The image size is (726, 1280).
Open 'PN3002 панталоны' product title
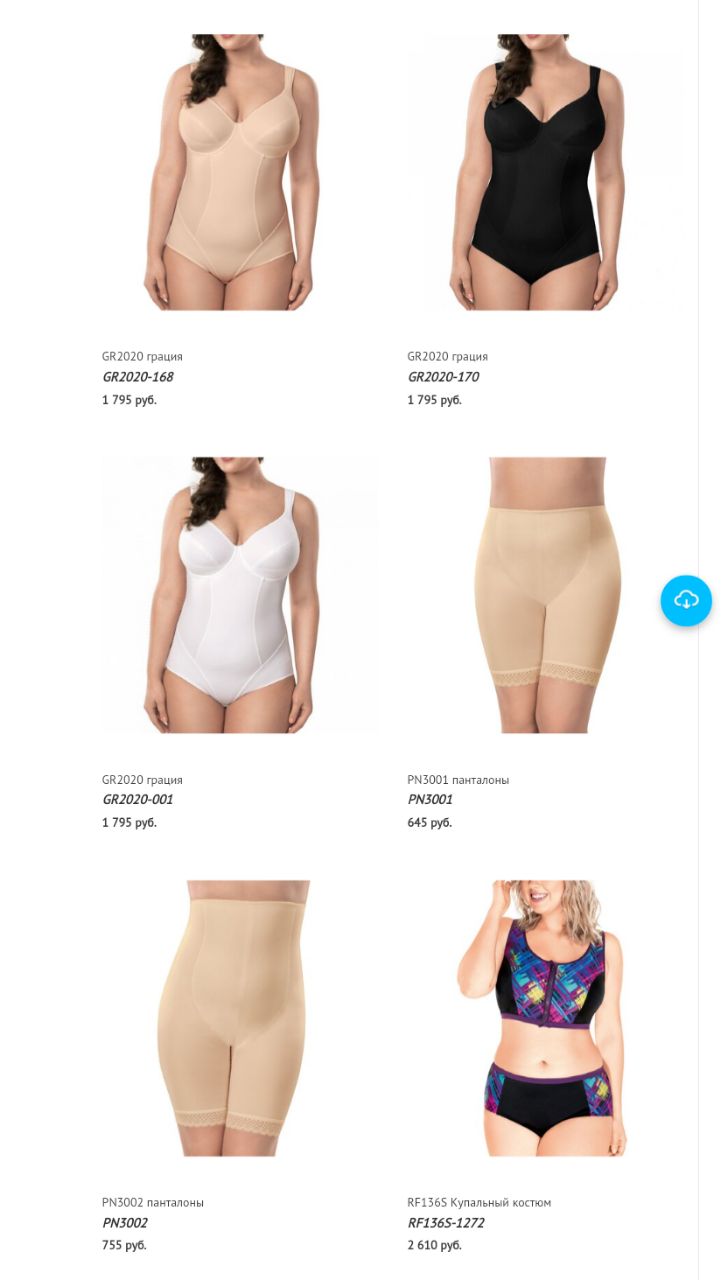[153, 1203]
